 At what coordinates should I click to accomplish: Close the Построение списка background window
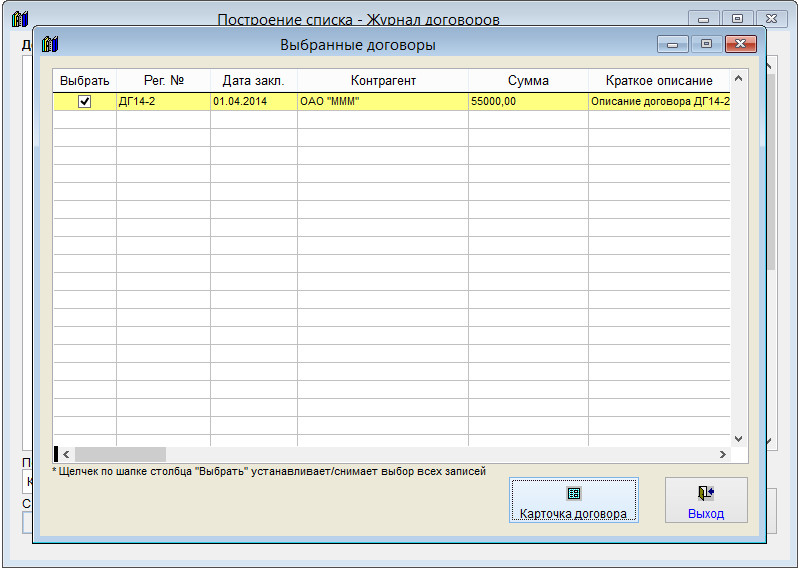771,19
